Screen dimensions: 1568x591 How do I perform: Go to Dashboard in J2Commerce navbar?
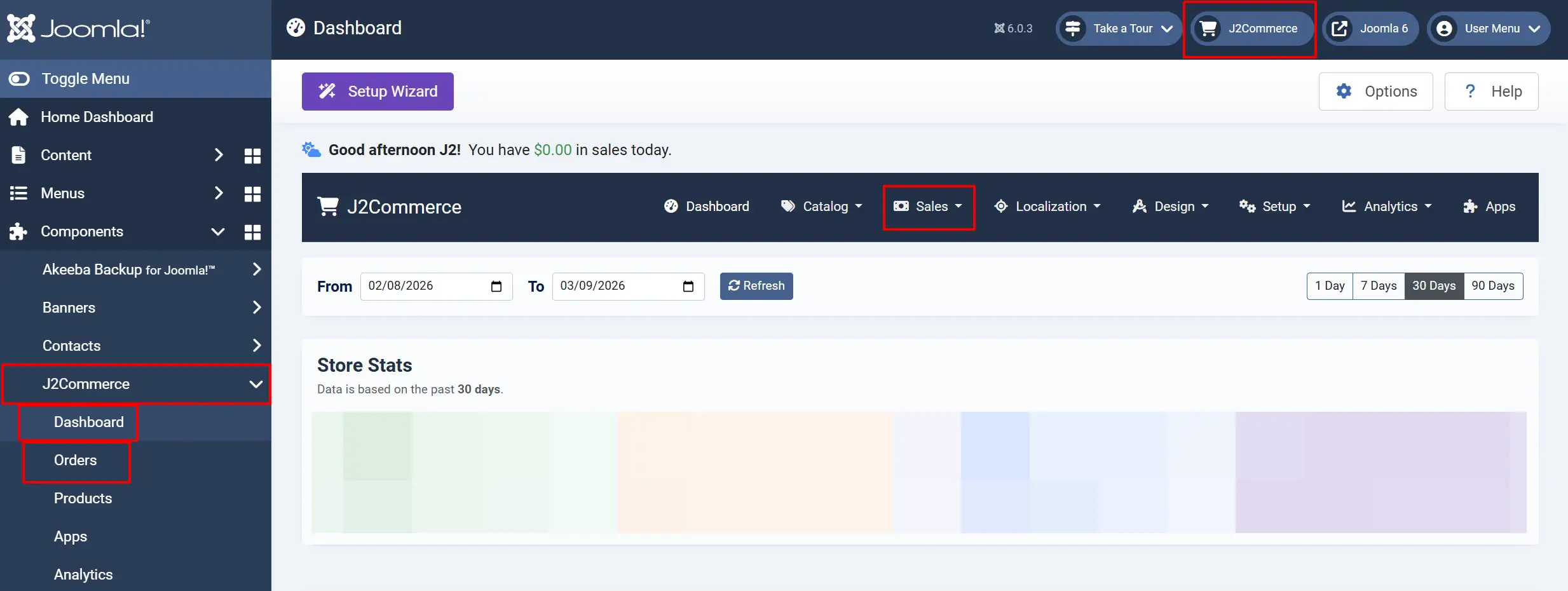707,207
